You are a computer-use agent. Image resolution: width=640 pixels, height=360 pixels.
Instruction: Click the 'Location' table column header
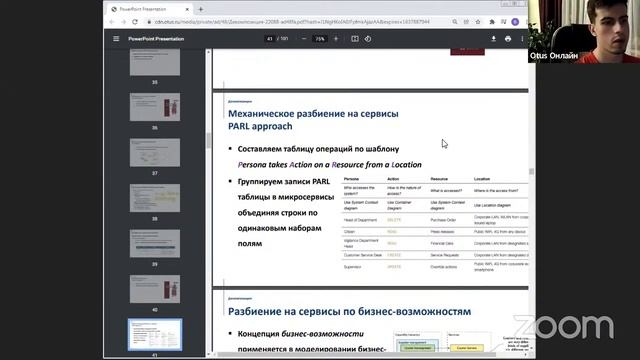tap(482, 179)
